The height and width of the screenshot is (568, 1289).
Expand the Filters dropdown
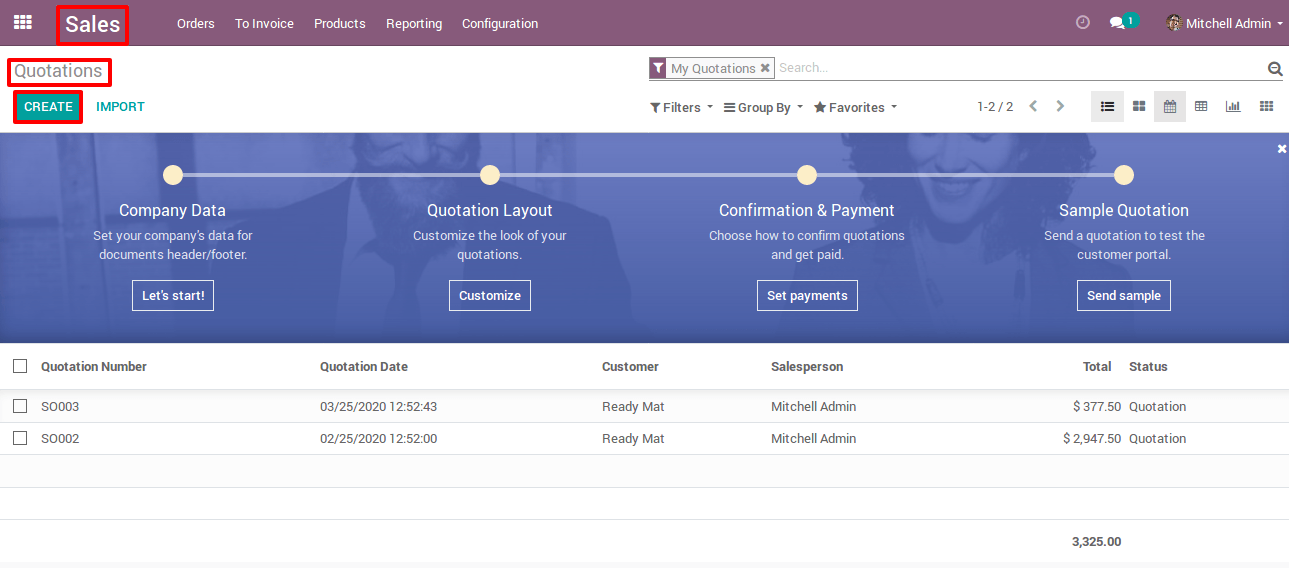pyautogui.click(x=681, y=107)
